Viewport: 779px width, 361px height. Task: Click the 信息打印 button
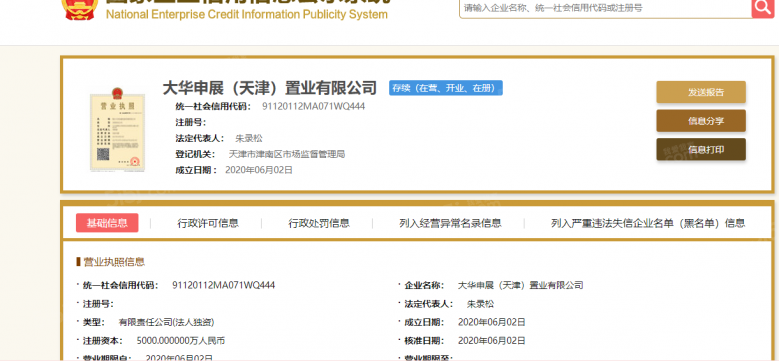click(x=701, y=149)
